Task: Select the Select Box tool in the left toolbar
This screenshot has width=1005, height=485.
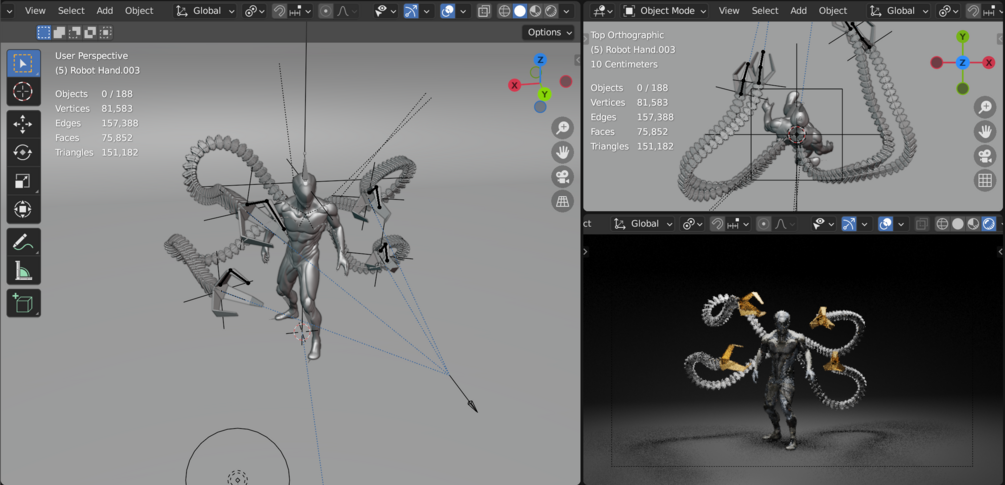Action: (24, 63)
